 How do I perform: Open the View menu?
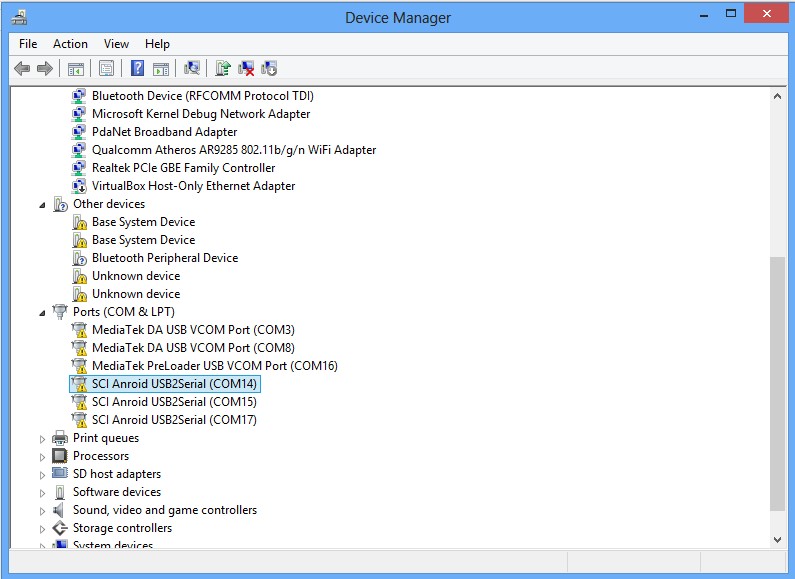pyautogui.click(x=116, y=44)
